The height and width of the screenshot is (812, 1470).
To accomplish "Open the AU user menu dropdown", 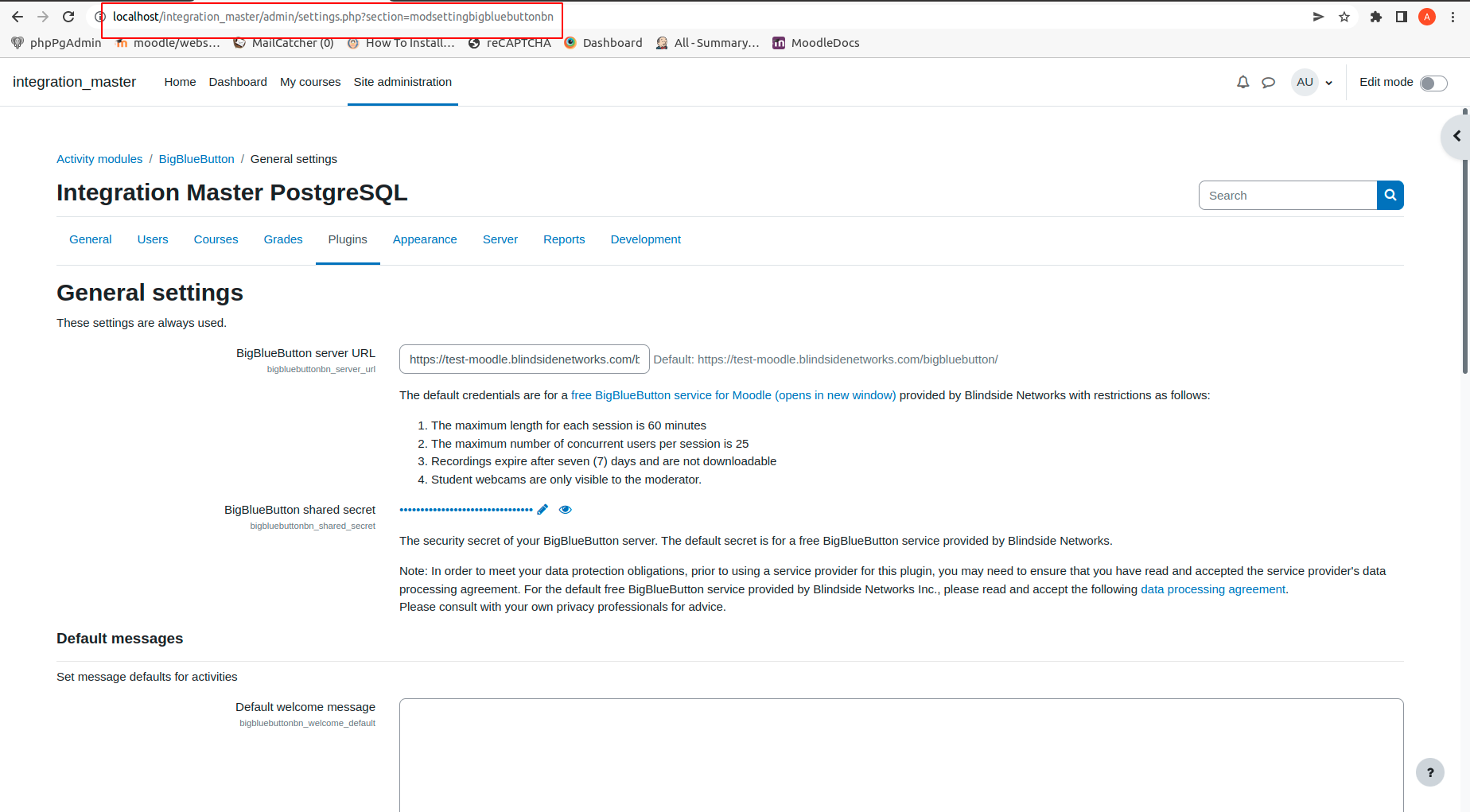I will click(x=1312, y=82).
